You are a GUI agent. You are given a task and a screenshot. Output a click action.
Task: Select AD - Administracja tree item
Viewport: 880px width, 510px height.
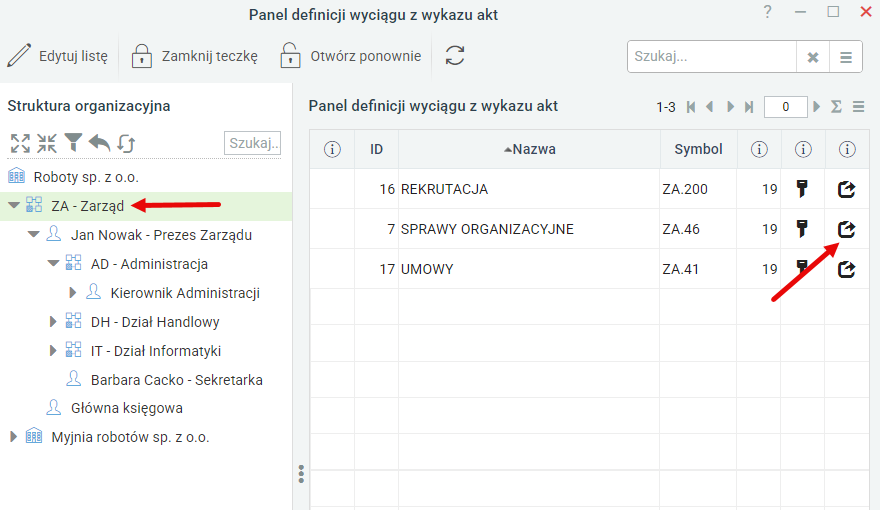[149, 264]
